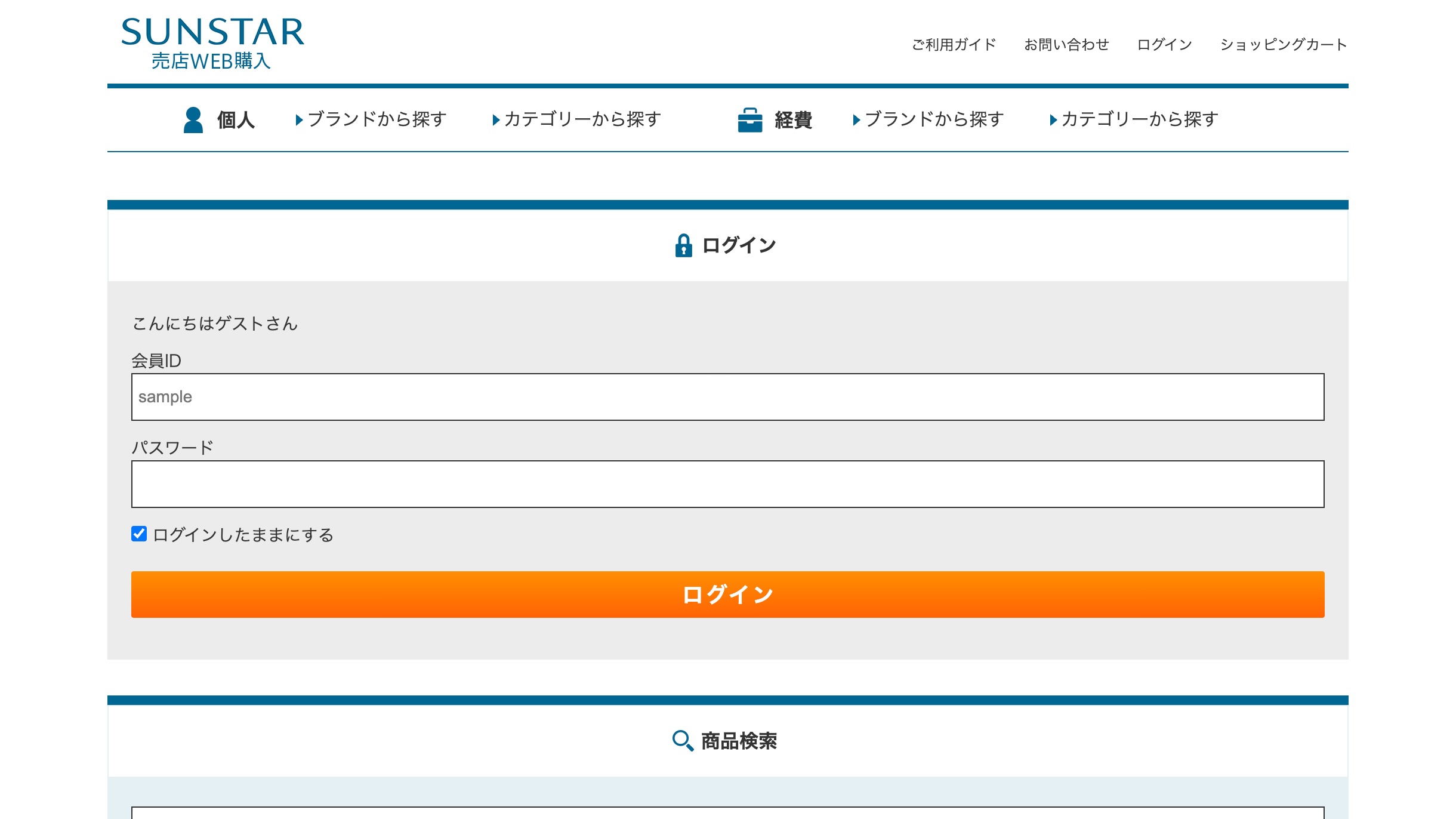Click the person icon beside 個人

193,120
